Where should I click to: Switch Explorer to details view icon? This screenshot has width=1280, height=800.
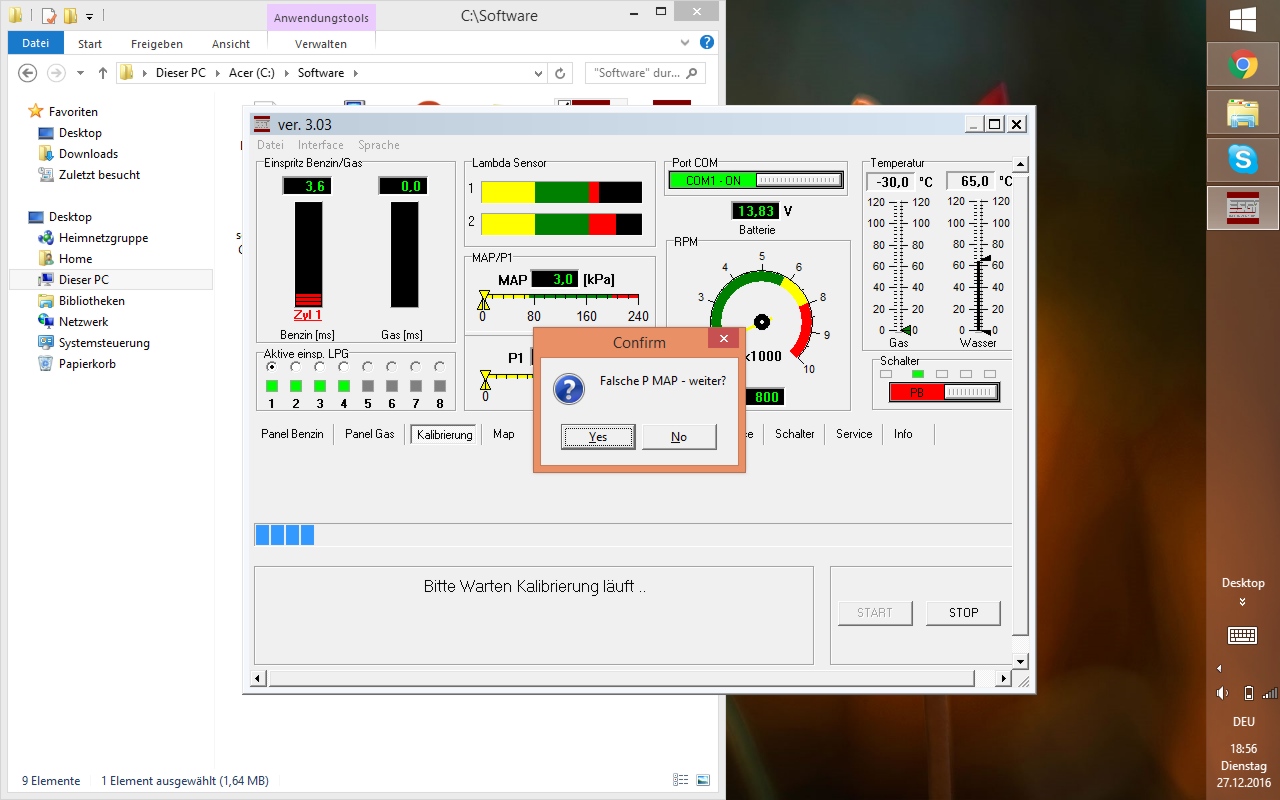pos(681,780)
